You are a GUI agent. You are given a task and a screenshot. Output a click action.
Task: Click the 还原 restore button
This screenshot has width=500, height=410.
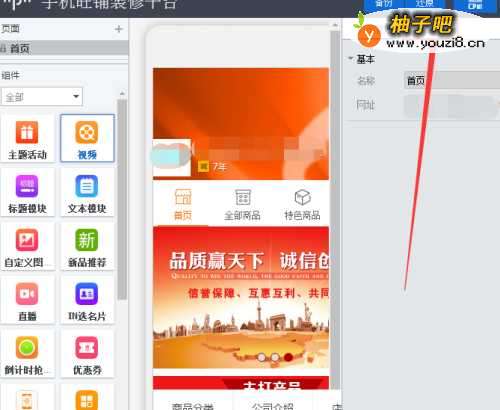425,4
